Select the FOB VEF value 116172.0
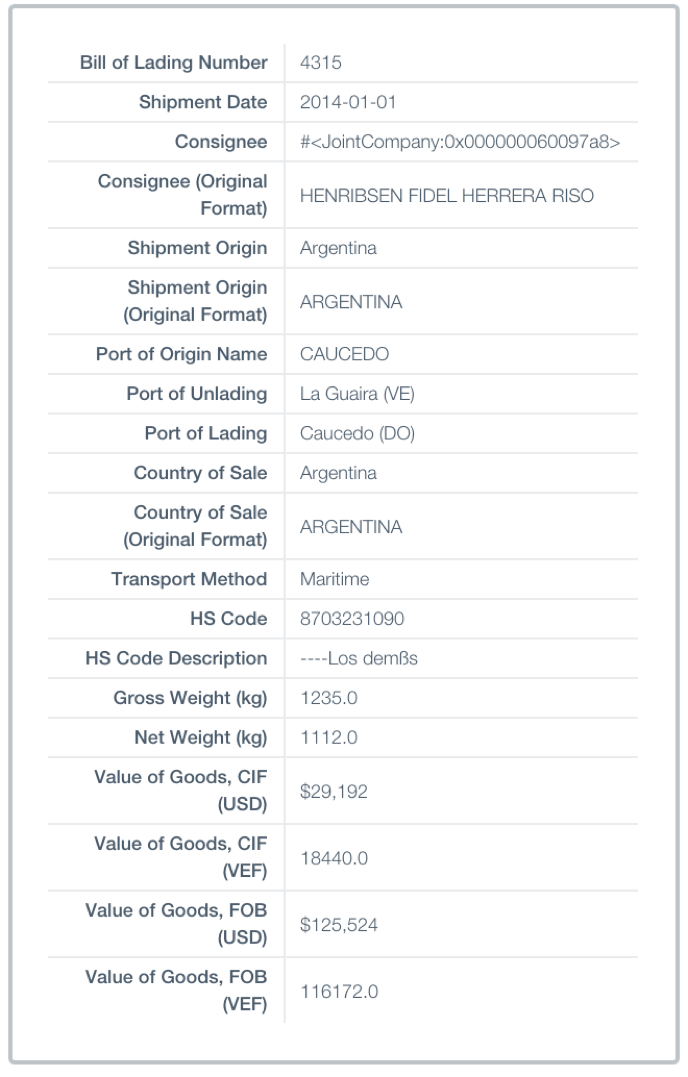Screen dimensions: 688x1077 [x=339, y=992]
